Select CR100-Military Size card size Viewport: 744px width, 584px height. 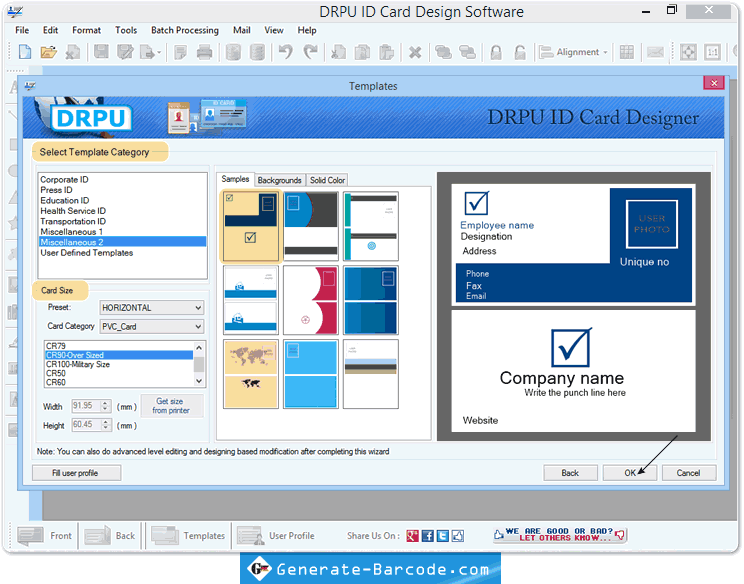pos(119,364)
